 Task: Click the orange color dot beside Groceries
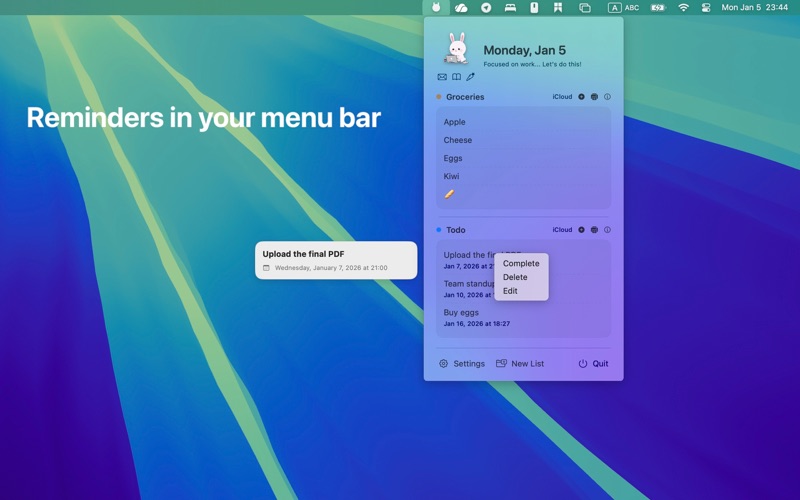pos(439,97)
